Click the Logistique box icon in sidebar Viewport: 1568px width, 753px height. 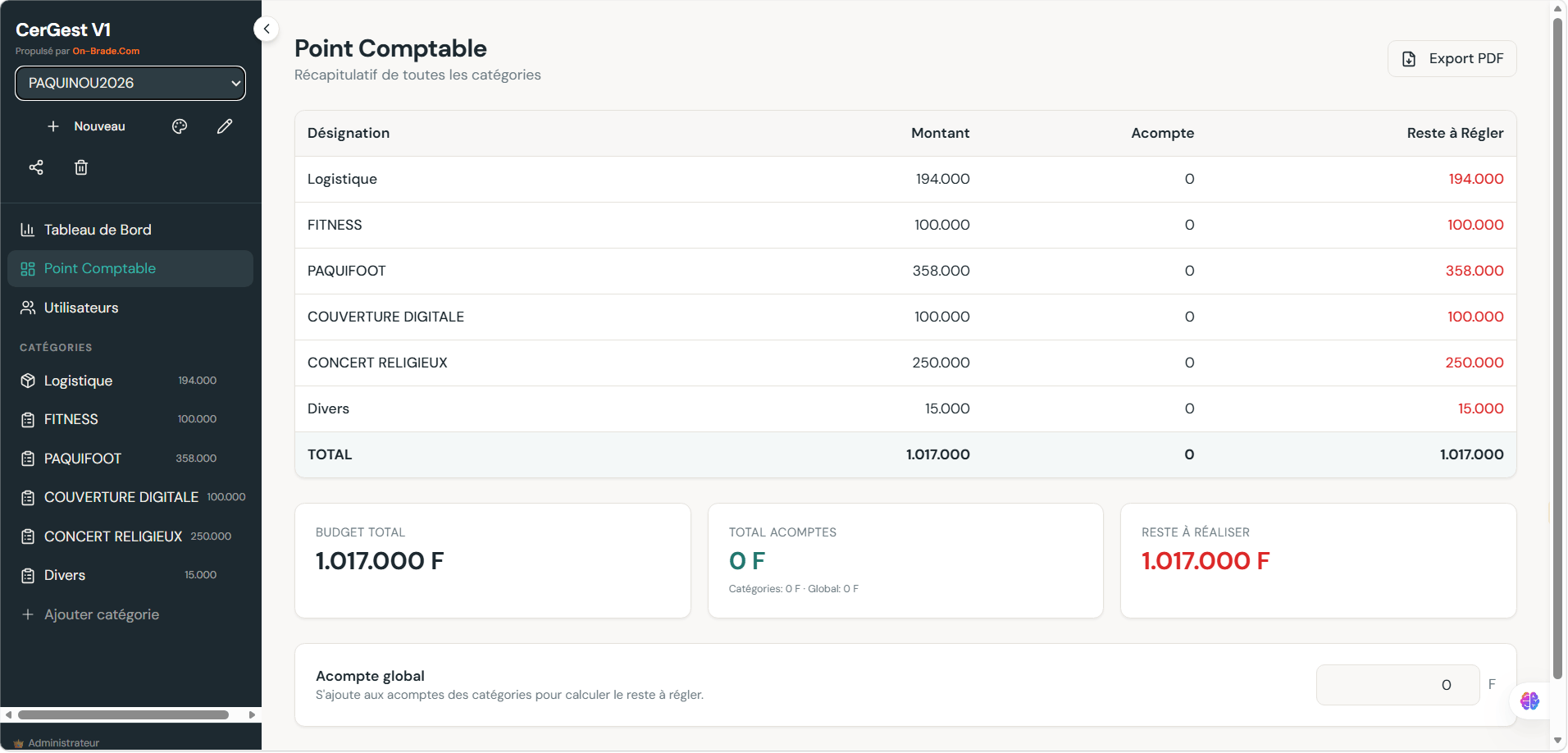coord(28,381)
